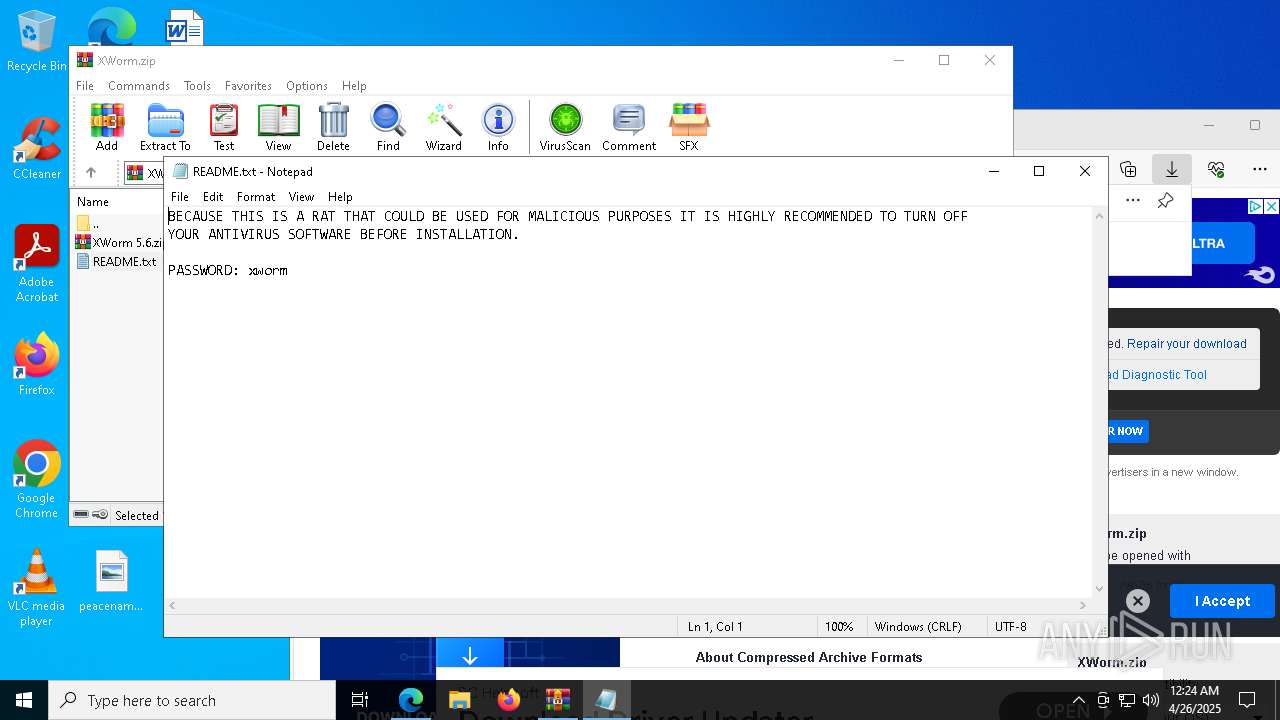Image resolution: width=1280 pixels, height=720 pixels.
Task: Switch to Edge from the taskbar
Action: click(x=411, y=700)
